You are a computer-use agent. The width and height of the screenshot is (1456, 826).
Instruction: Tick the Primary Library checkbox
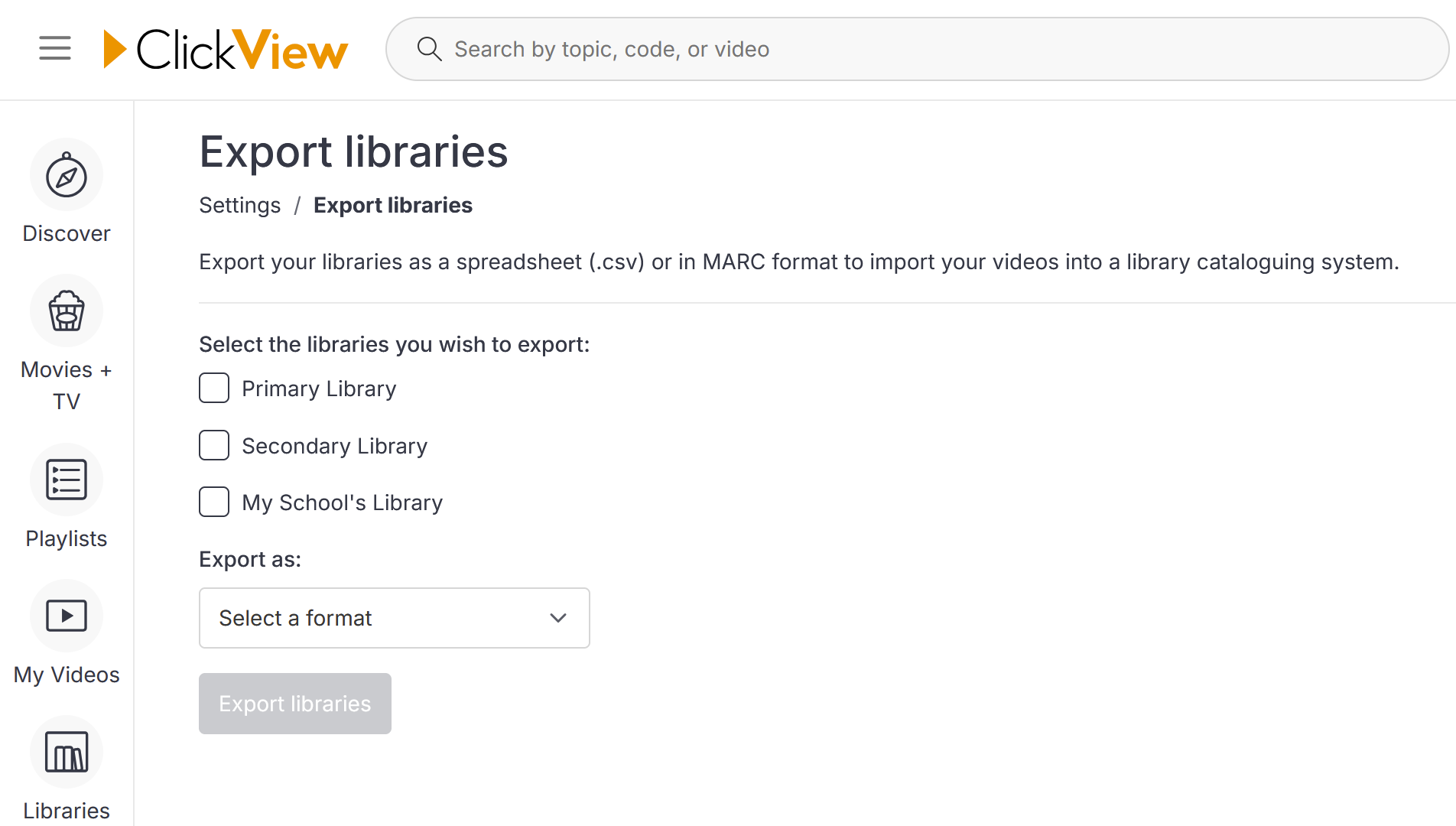214,388
